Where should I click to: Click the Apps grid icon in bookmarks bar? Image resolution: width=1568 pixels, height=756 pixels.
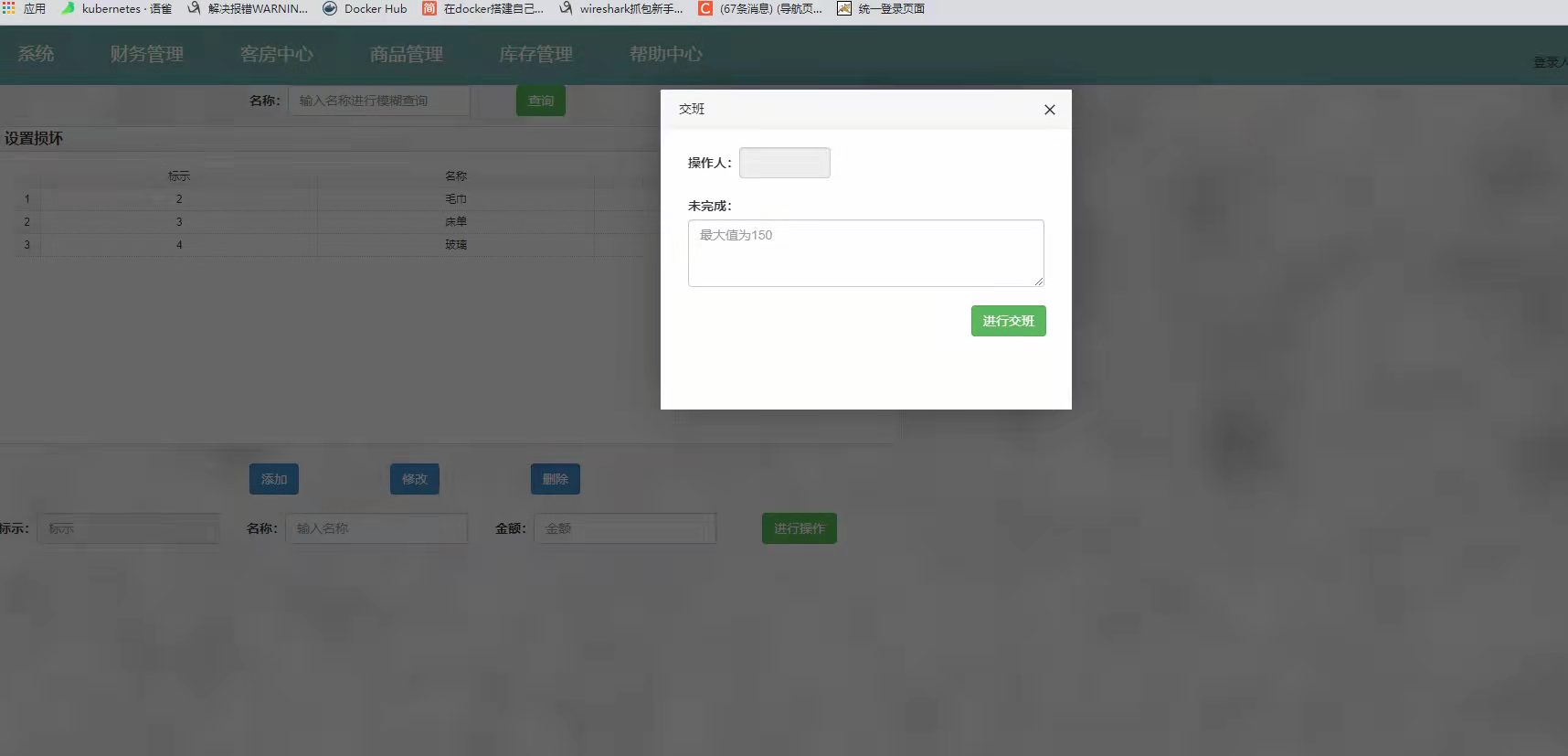pos(8,8)
